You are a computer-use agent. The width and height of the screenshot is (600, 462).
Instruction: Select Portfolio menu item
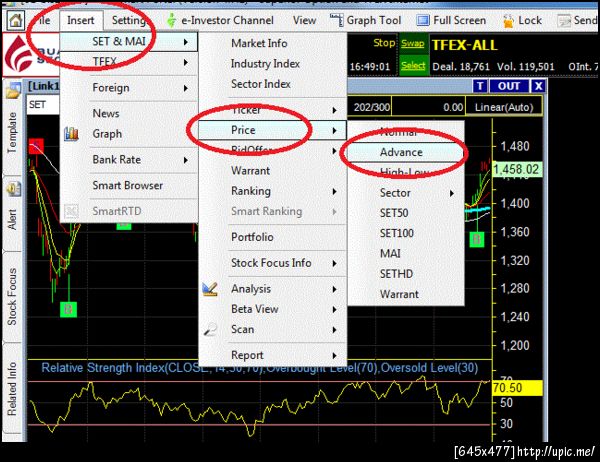click(x=272, y=237)
